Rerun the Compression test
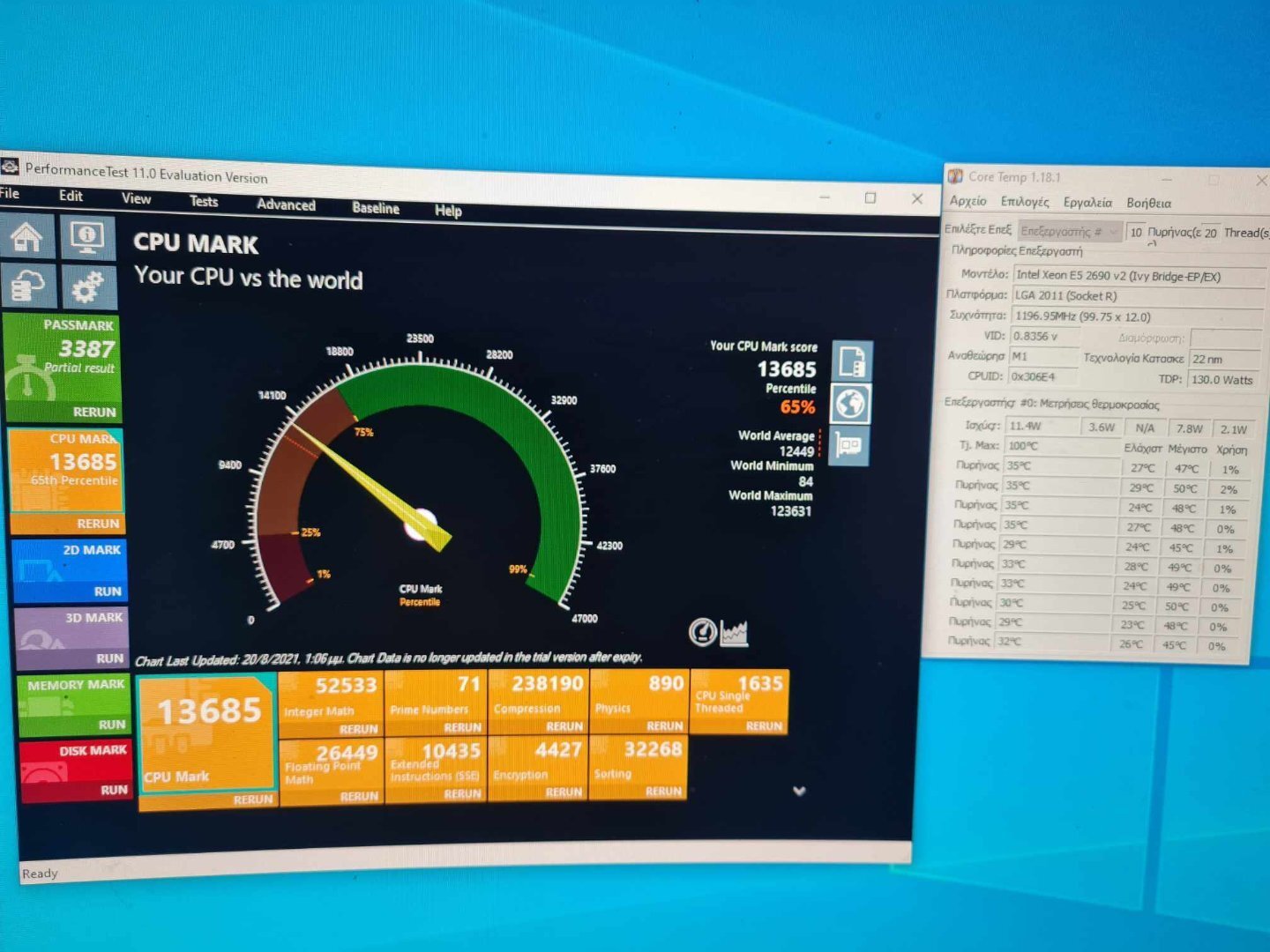This screenshot has height=952, width=1270. coord(564,726)
